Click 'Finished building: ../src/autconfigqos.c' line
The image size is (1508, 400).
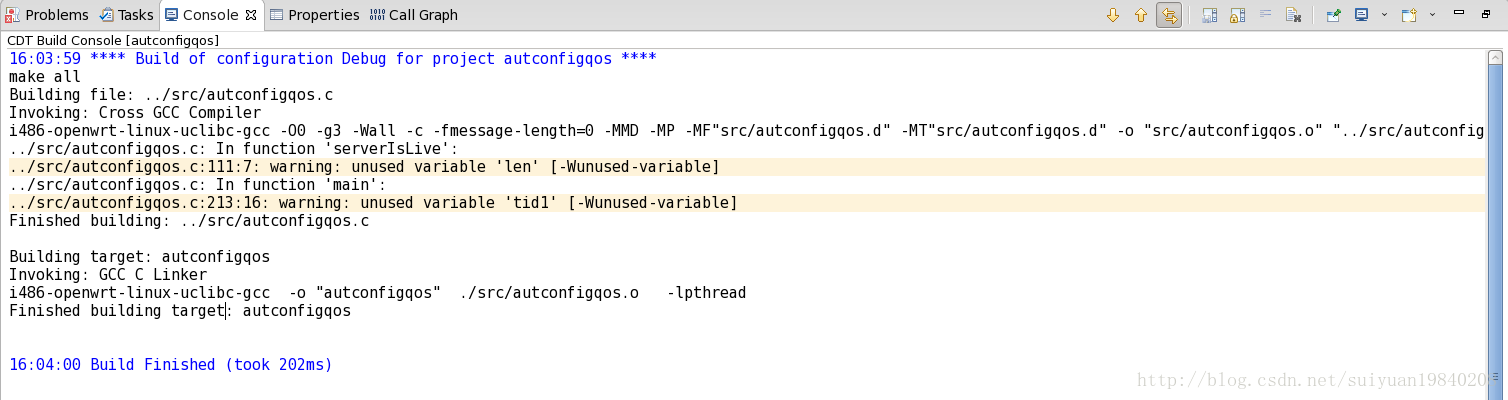189,221
